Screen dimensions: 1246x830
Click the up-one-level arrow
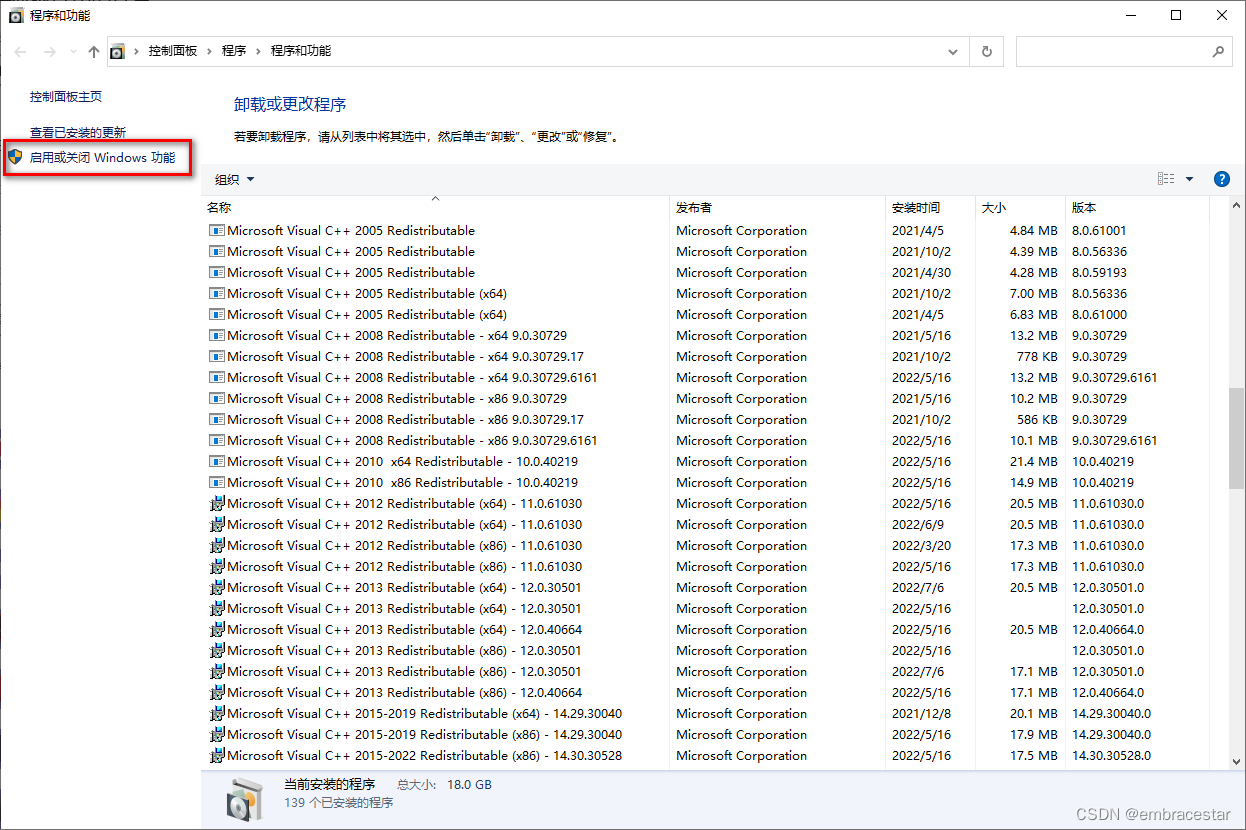pos(94,52)
